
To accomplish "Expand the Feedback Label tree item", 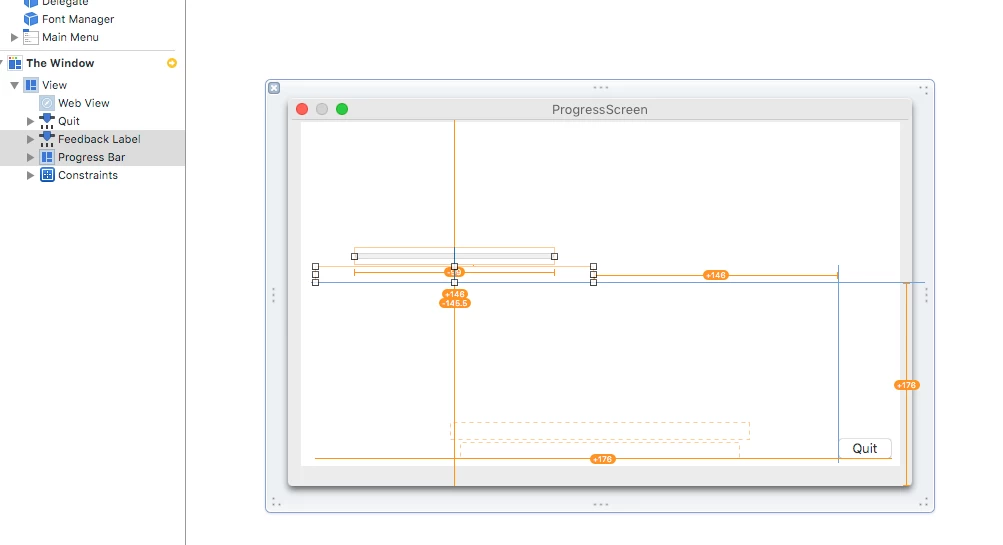I will point(30,139).
